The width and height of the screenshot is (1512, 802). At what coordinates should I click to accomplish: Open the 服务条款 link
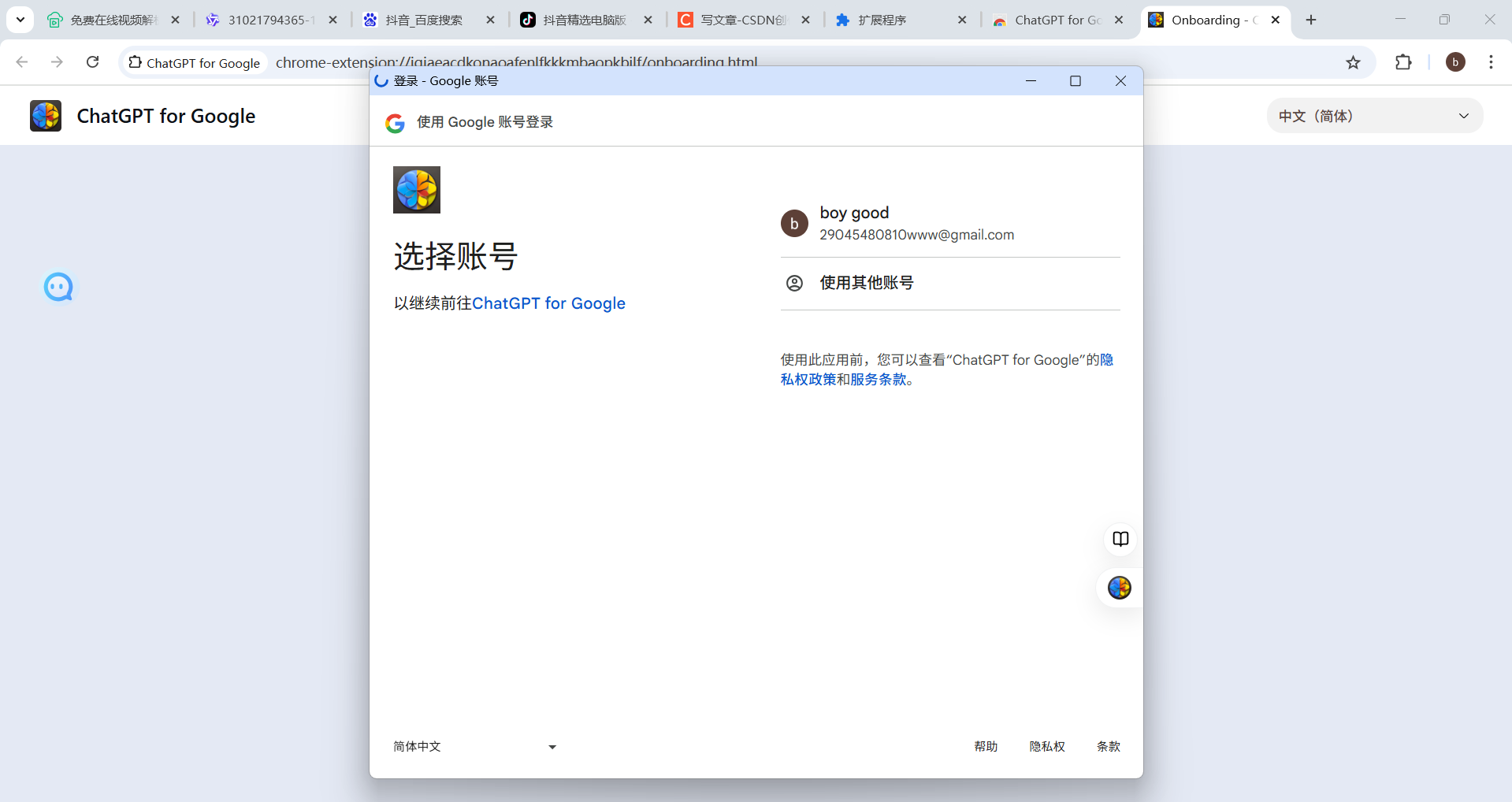(x=879, y=380)
